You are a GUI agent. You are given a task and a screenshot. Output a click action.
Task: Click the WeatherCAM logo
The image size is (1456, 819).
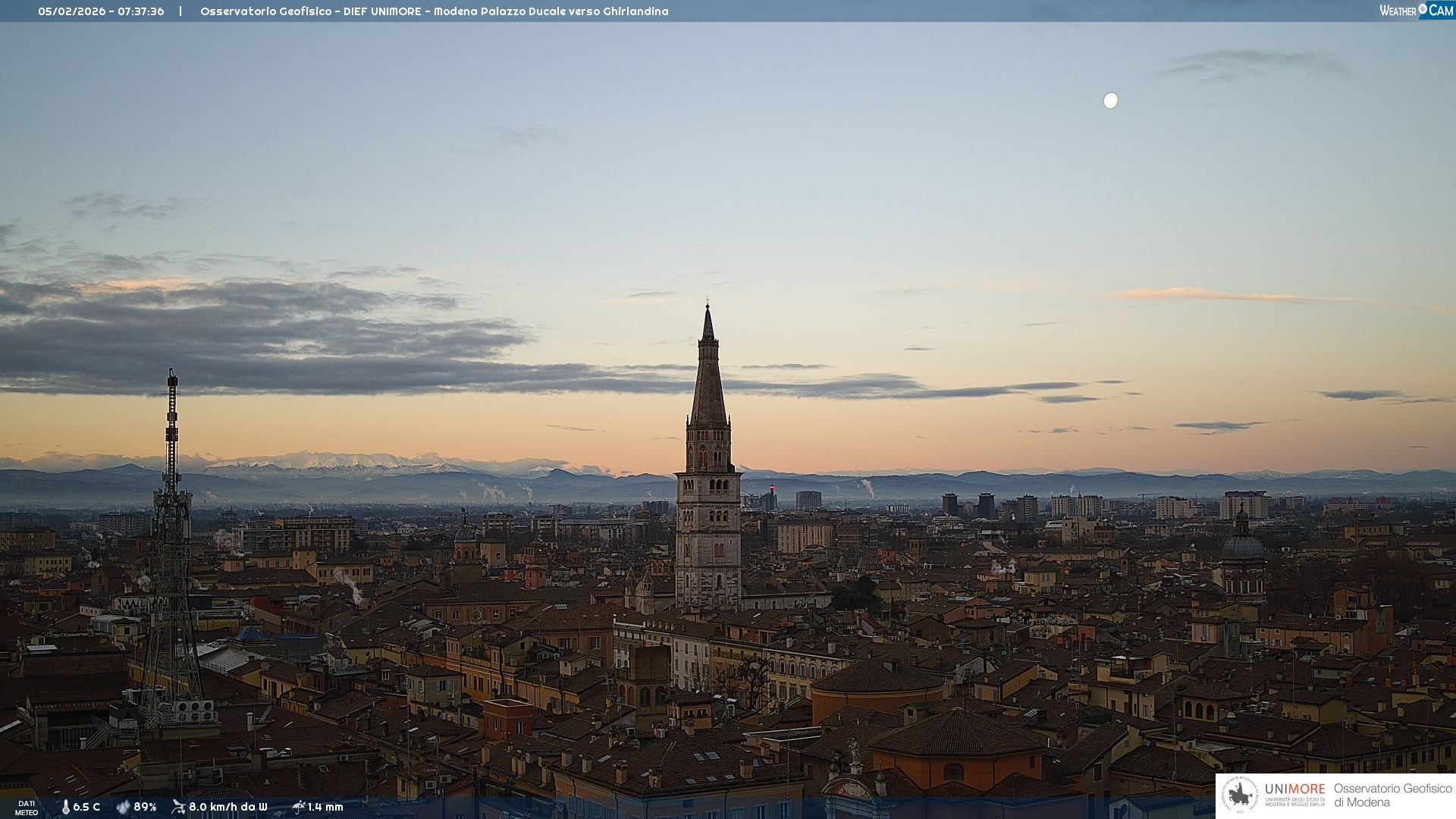(x=1416, y=10)
